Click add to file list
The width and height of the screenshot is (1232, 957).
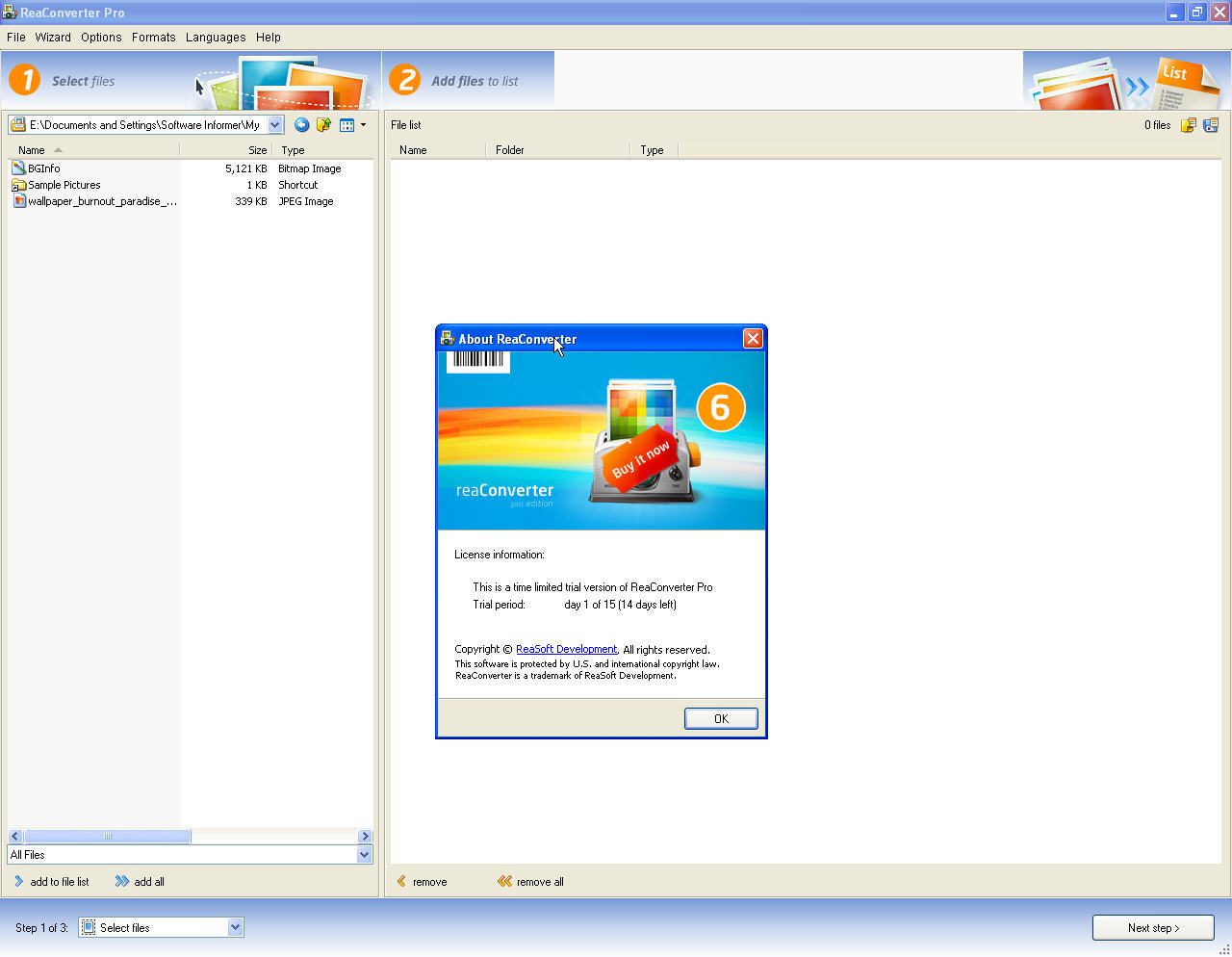pyautogui.click(x=51, y=881)
